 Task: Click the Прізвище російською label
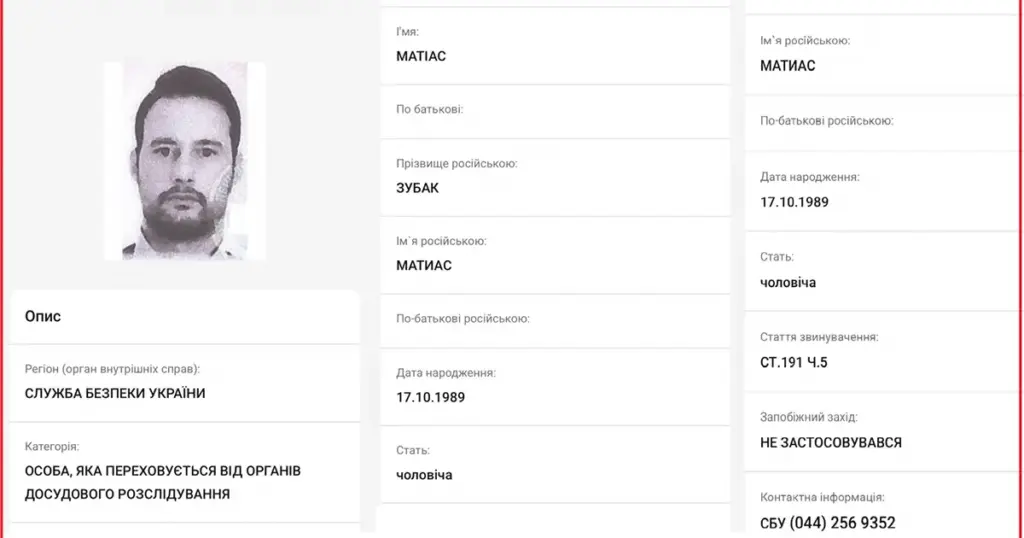pyautogui.click(x=456, y=163)
